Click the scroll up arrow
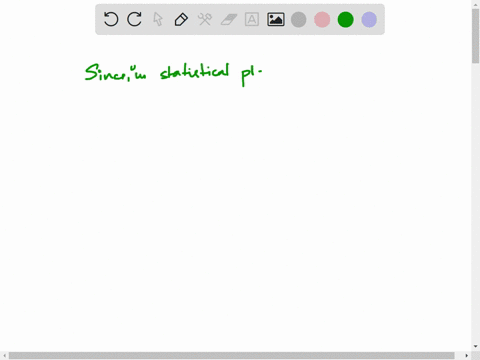Screen dimensions: 480x360 click(476, 4)
